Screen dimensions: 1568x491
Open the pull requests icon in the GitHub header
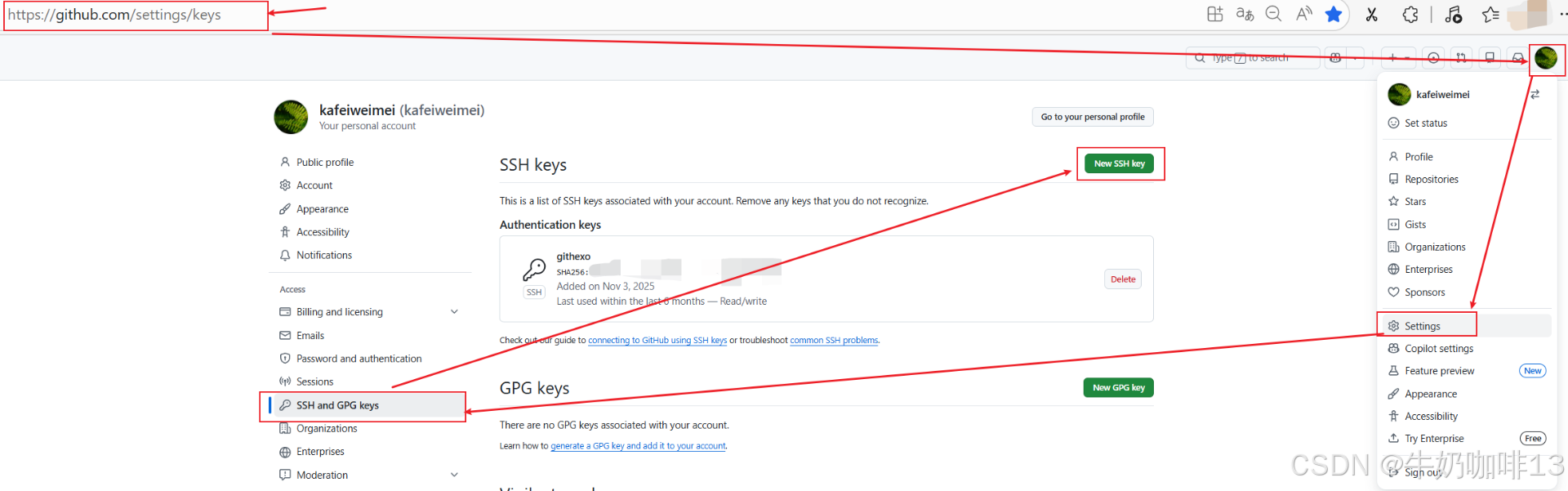point(1461,58)
